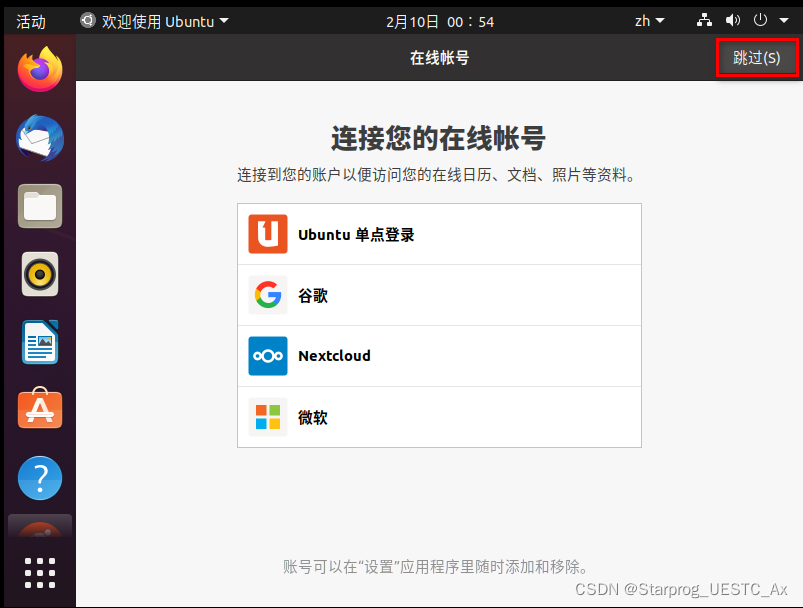Click the network icon in top bar
803x608 pixels.
tap(704, 20)
